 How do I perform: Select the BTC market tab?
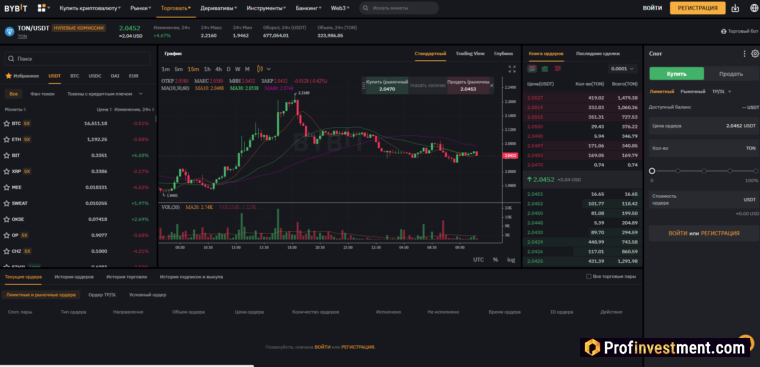pyautogui.click(x=75, y=76)
